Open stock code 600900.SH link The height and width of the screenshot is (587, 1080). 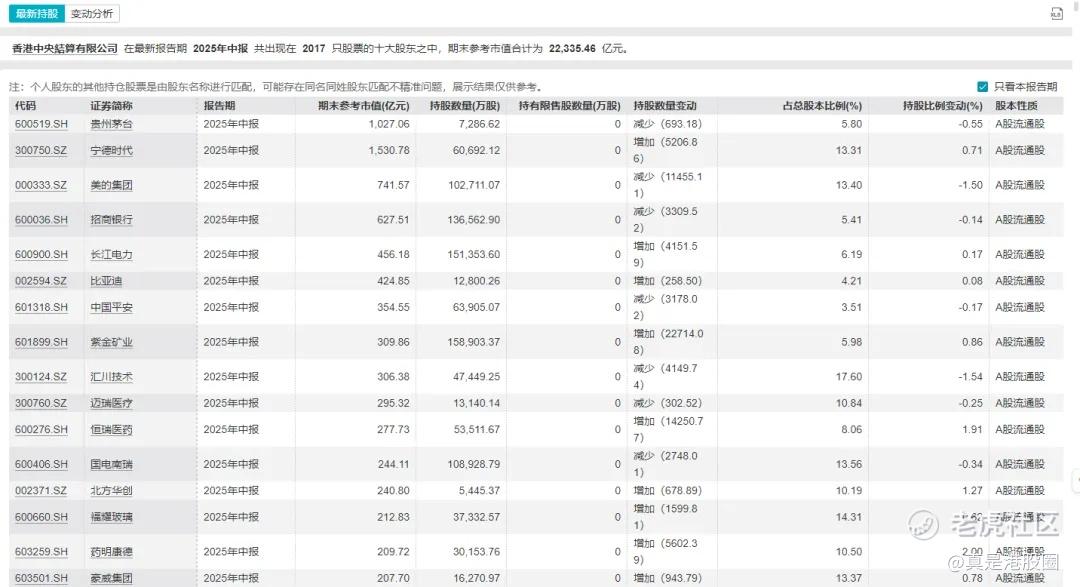tap(41, 255)
